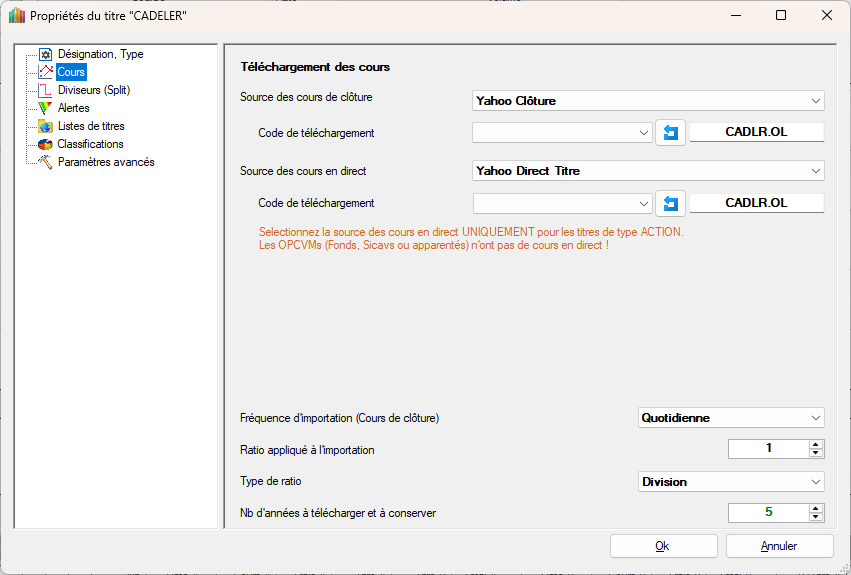
Task: Expand the Yahoo Direct Titre source dropdown
Action: point(648,171)
